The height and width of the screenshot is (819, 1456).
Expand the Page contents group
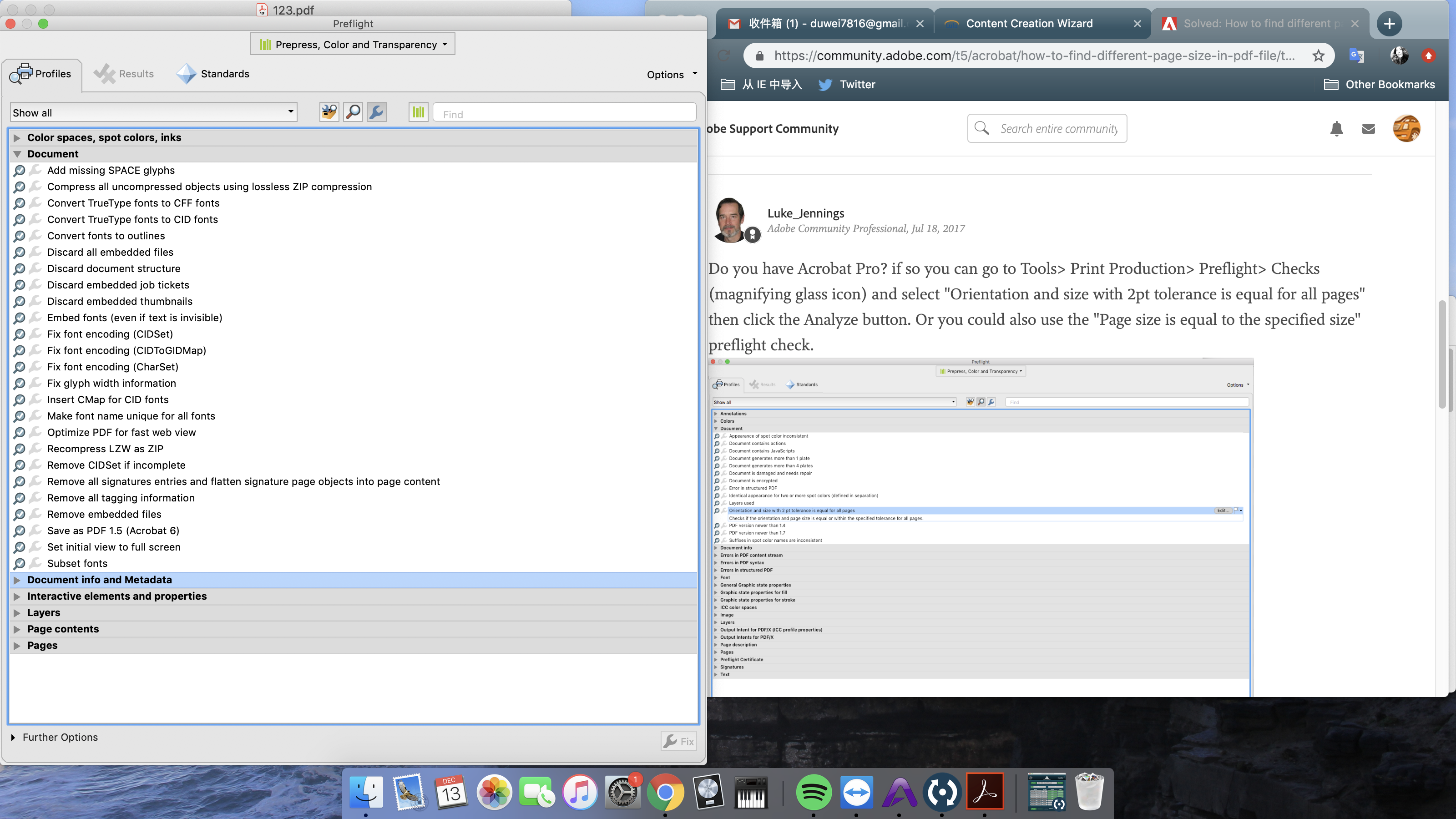[17, 629]
